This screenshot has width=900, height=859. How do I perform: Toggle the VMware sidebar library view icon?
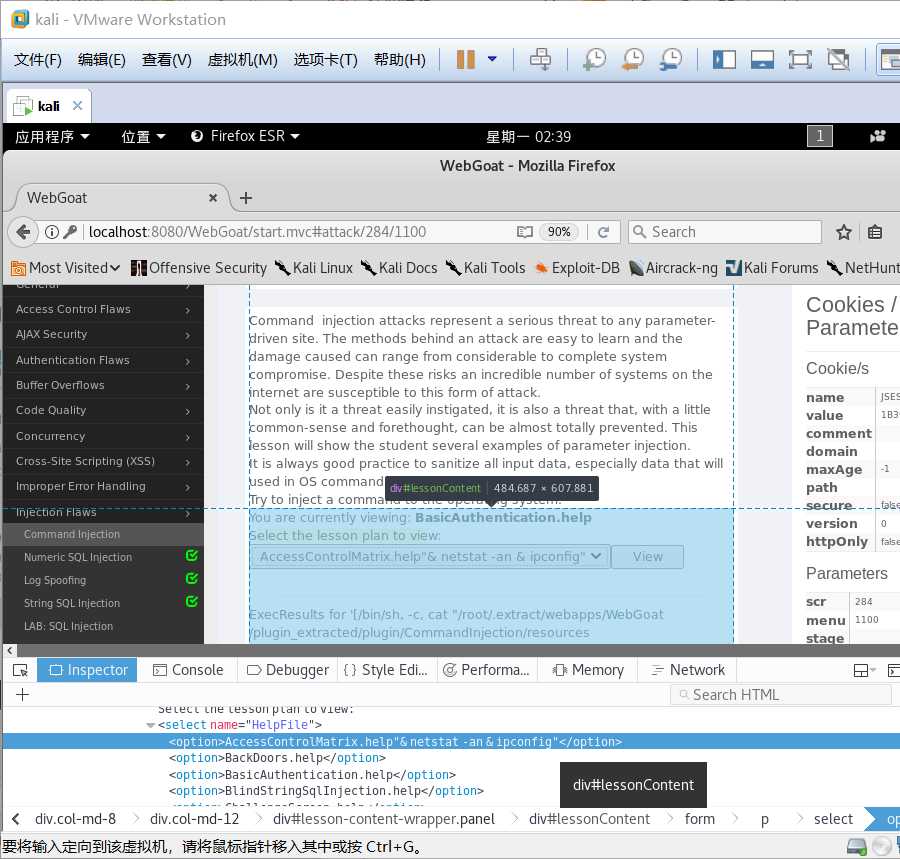[x=724, y=59]
